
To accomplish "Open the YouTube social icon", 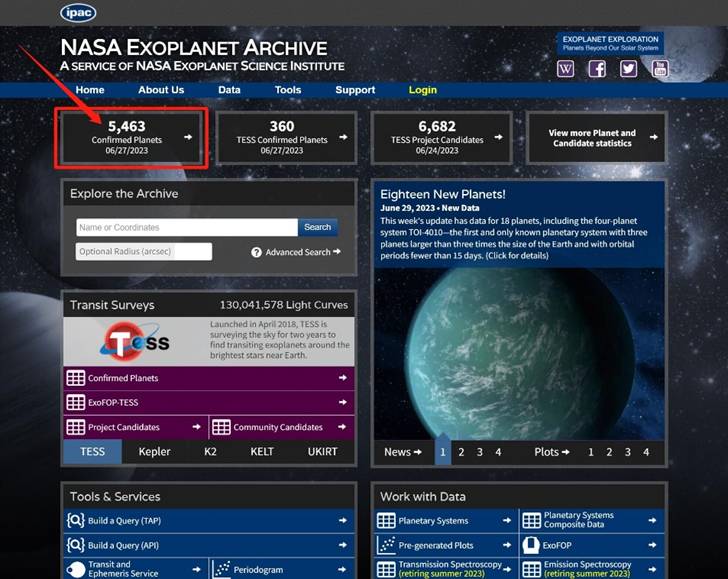I will pyautogui.click(x=659, y=69).
